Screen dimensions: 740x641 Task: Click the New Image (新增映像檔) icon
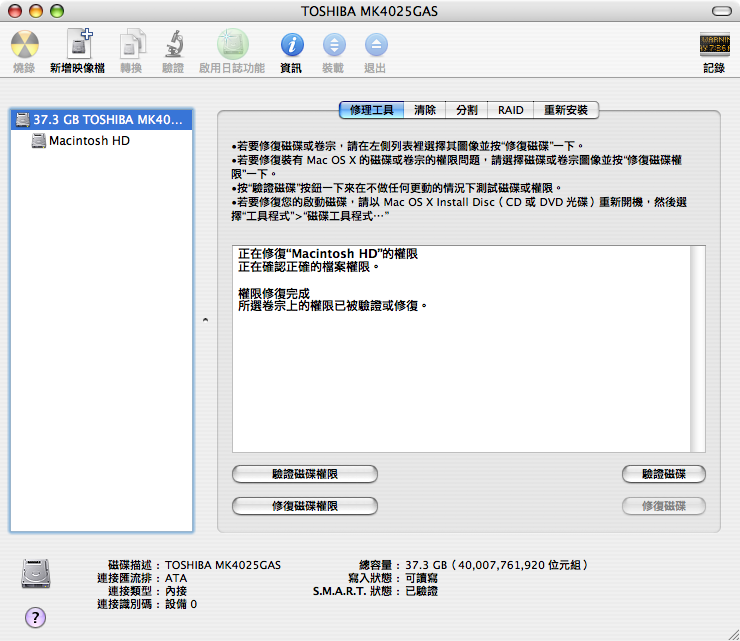[x=79, y=44]
